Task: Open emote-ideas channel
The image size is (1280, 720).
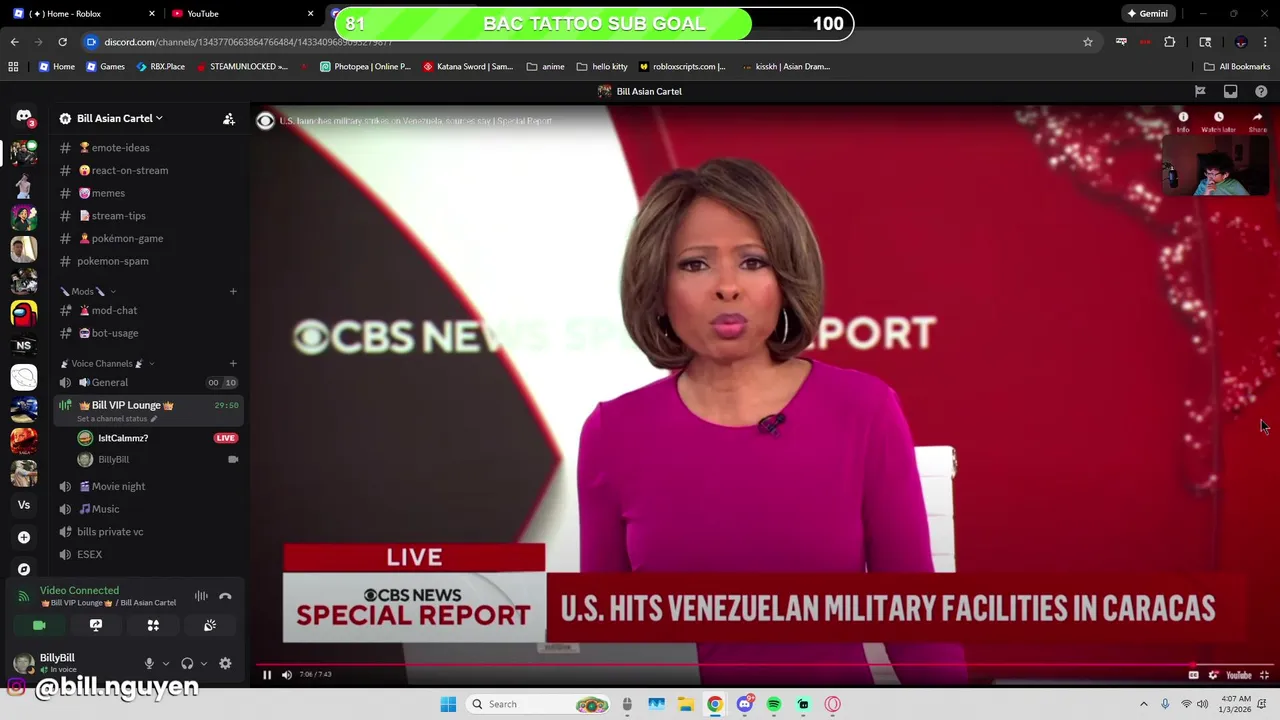Action: coord(148,147)
